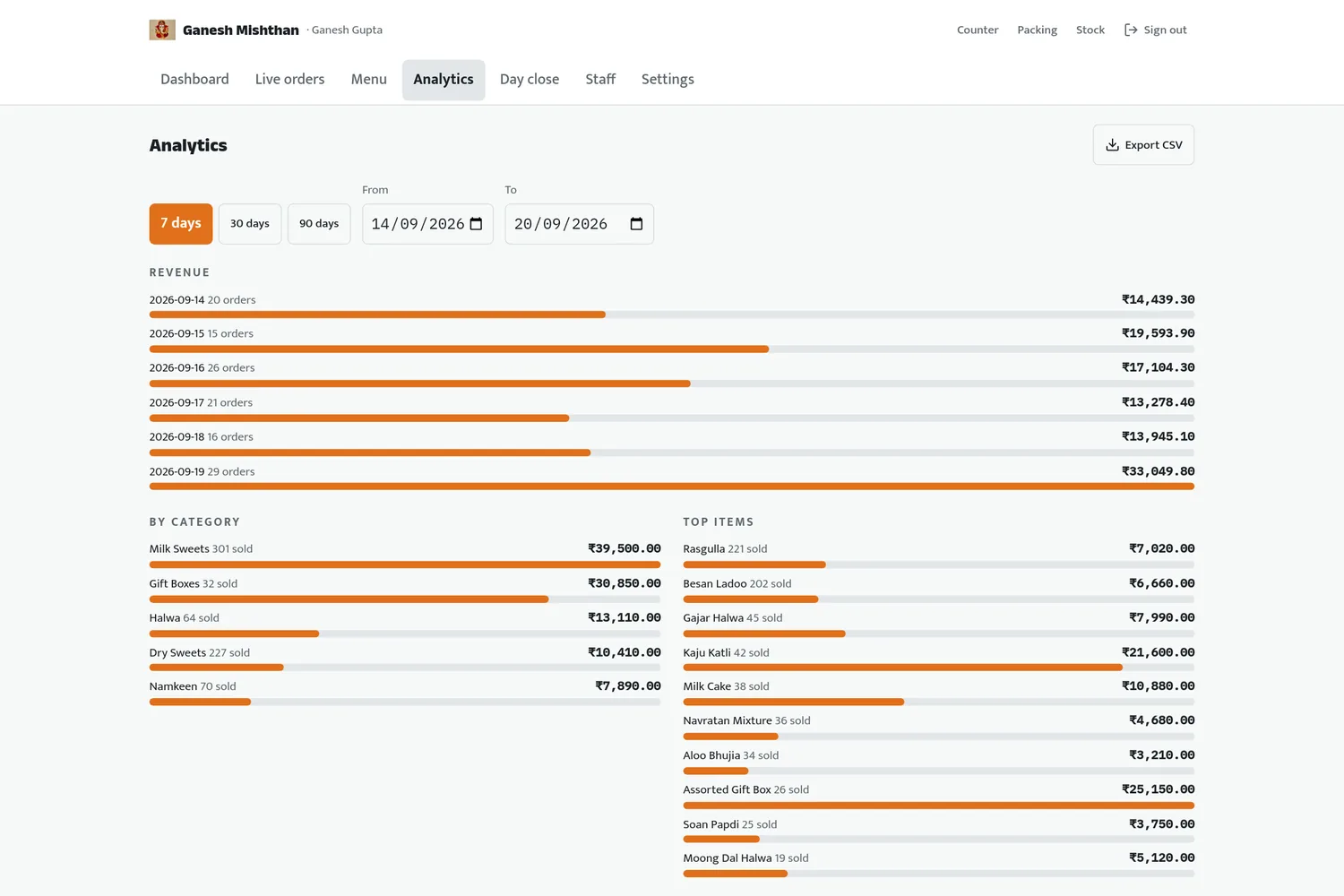This screenshot has height=896, width=1344.
Task: Click the Halwa 64 sold label
Action: click(x=185, y=618)
